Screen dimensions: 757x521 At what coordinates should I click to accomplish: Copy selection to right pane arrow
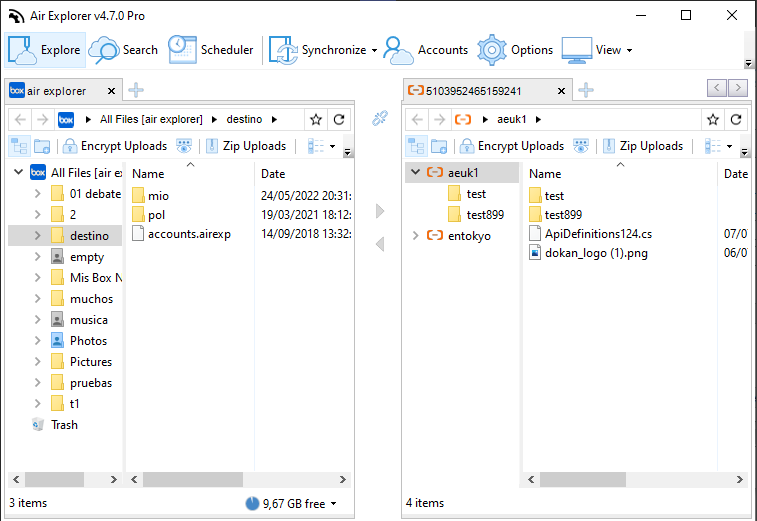[380, 211]
